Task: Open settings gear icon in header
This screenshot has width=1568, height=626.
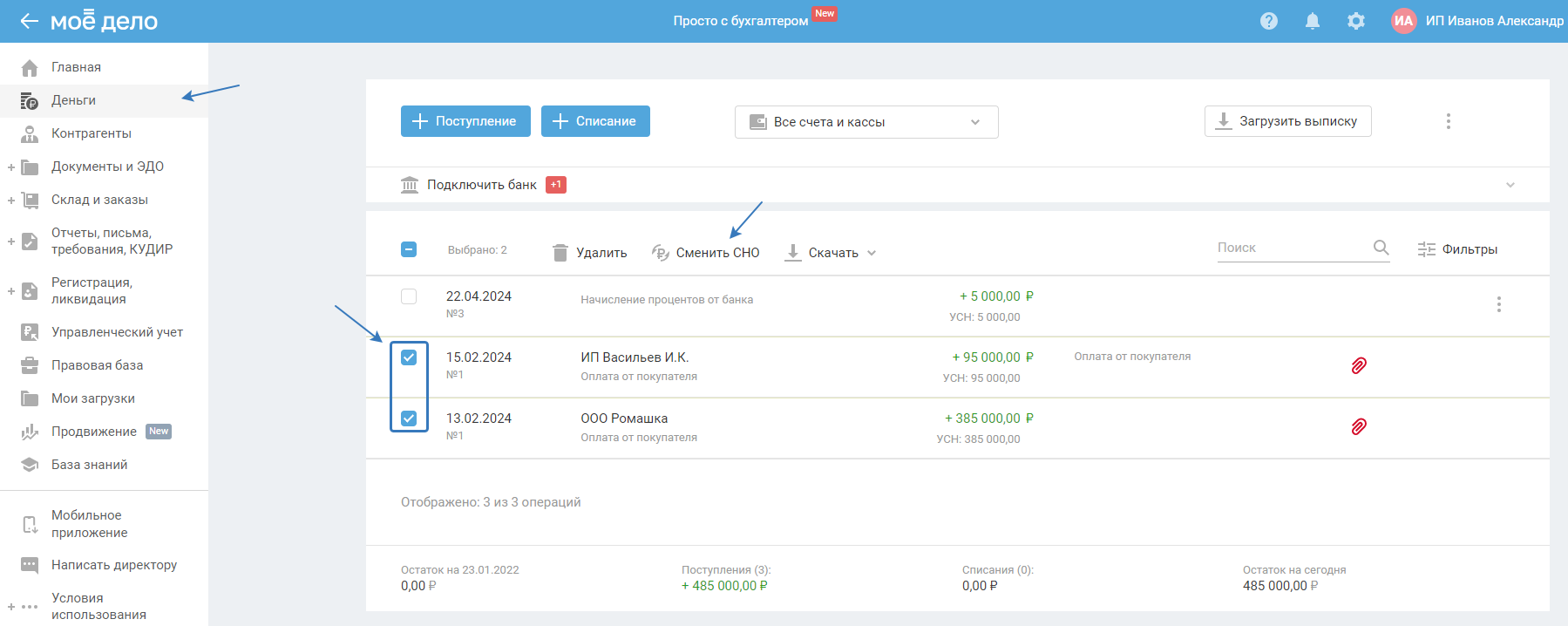Action: tap(1355, 21)
